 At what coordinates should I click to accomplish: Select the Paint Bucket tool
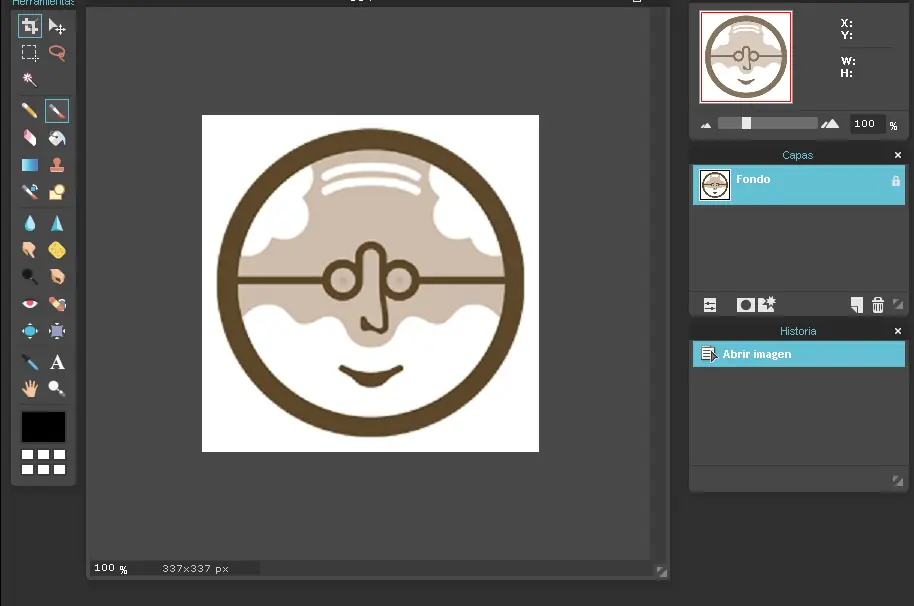(x=57, y=138)
